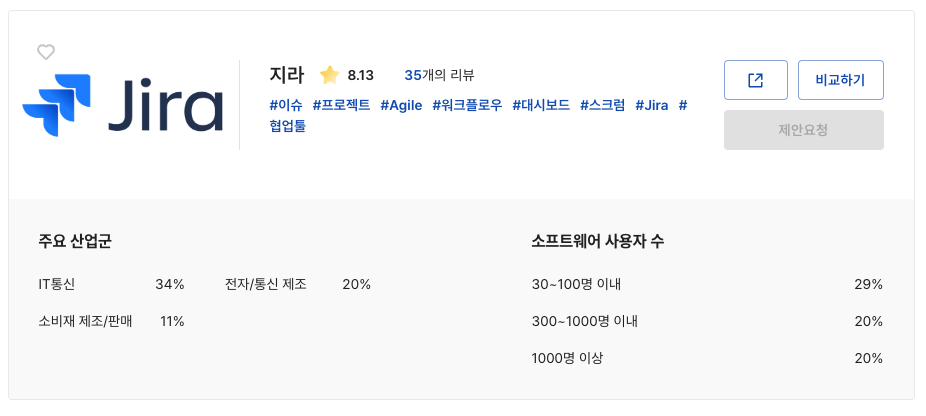This screenshot has height=416, width=926.
Task: Click the #워크플로우 tag
Action: (x=467, y=105)
